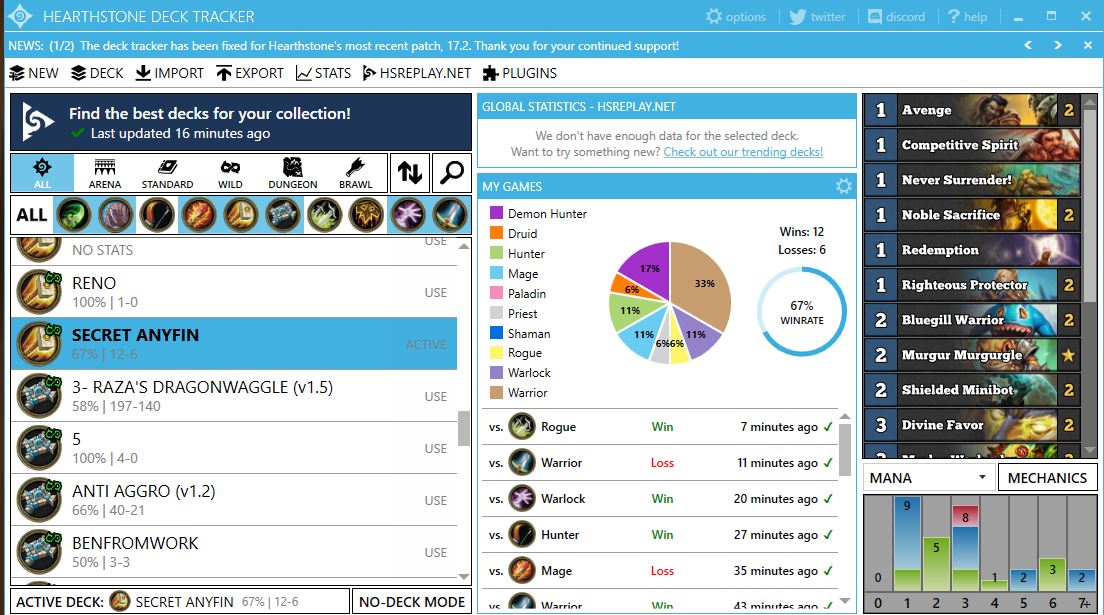Click the 33% Warrior pie slice
Image resolution: width=1104 pixels, height=615 pixels.
click(x=701, y=285)
